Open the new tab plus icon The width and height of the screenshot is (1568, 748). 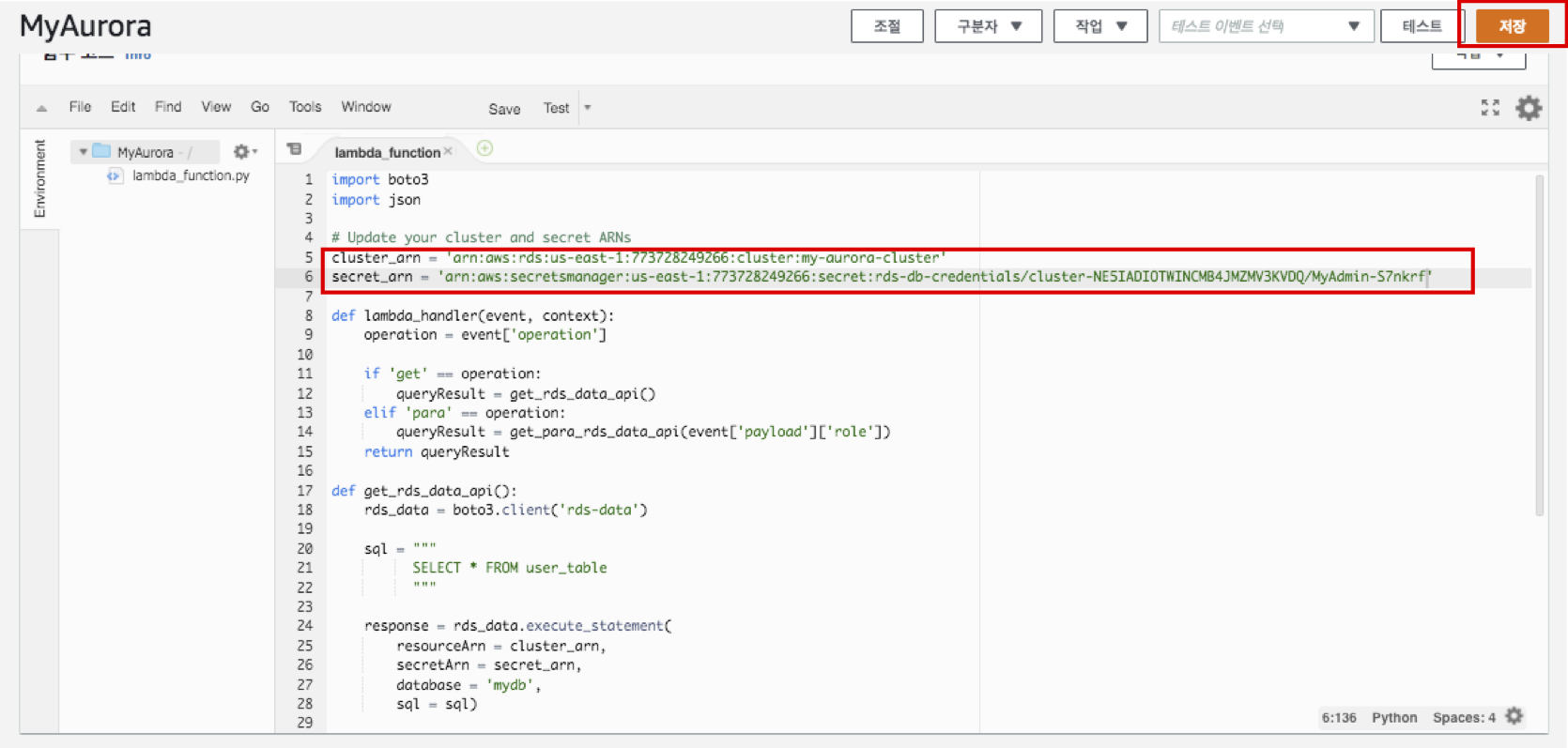point(484,148)
